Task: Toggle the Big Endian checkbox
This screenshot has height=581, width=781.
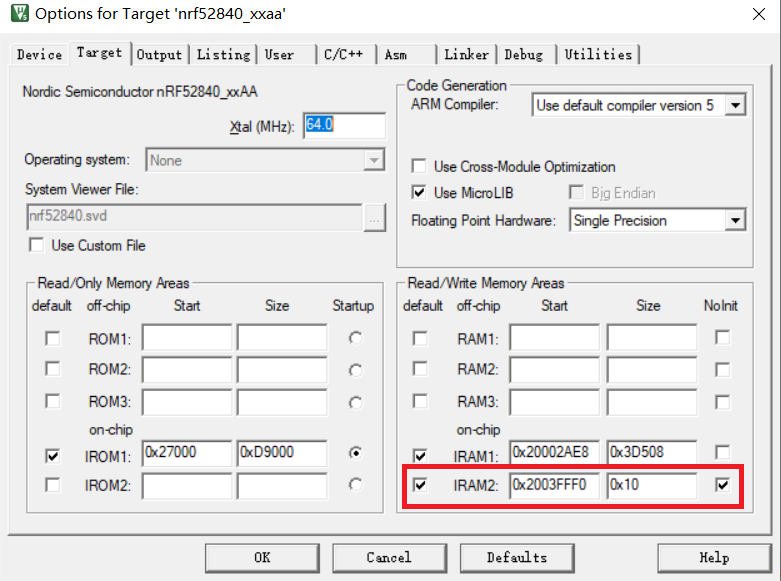Action: (x=576, y=192)
